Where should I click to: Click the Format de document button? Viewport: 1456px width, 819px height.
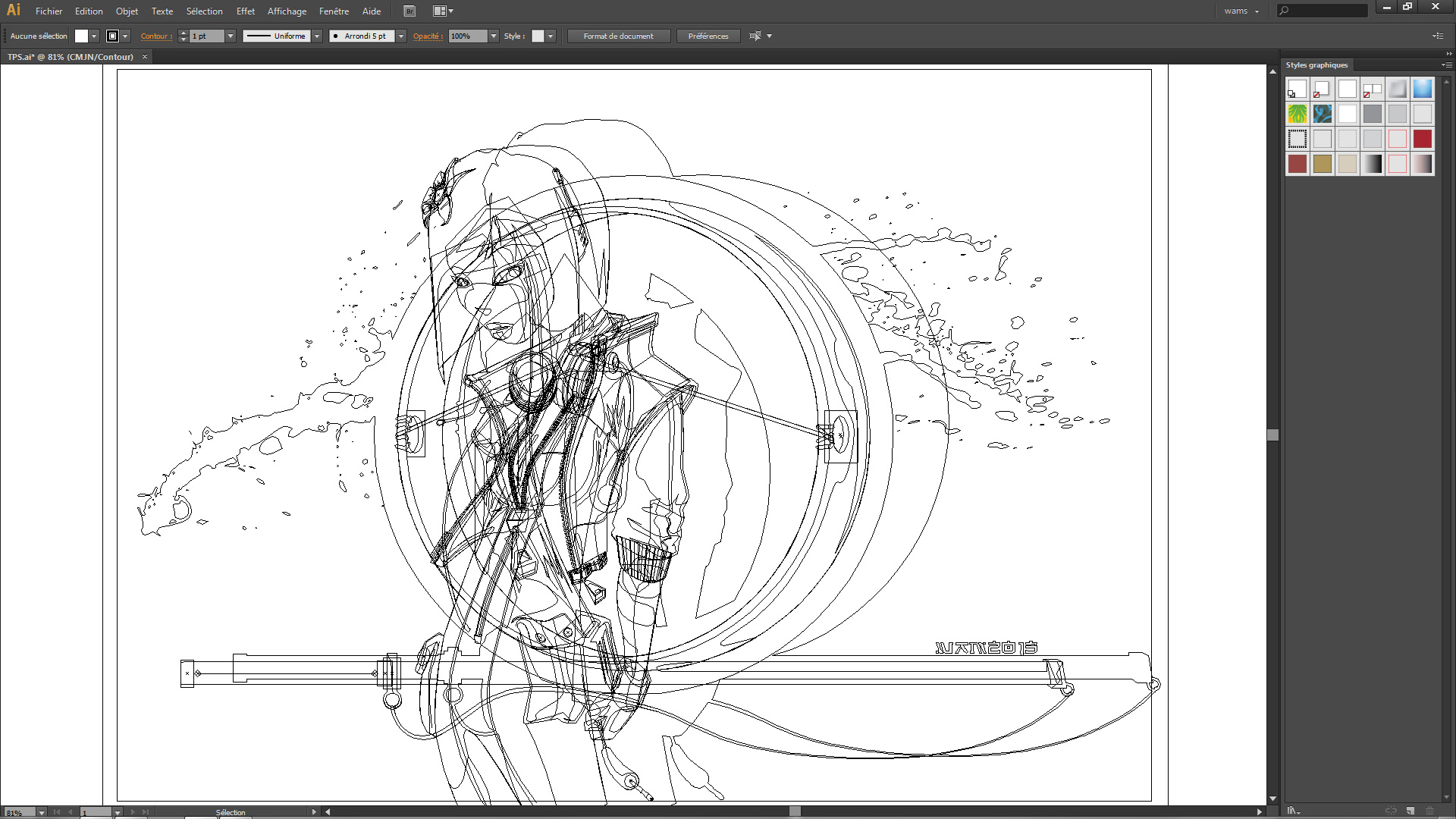[618, 36]
